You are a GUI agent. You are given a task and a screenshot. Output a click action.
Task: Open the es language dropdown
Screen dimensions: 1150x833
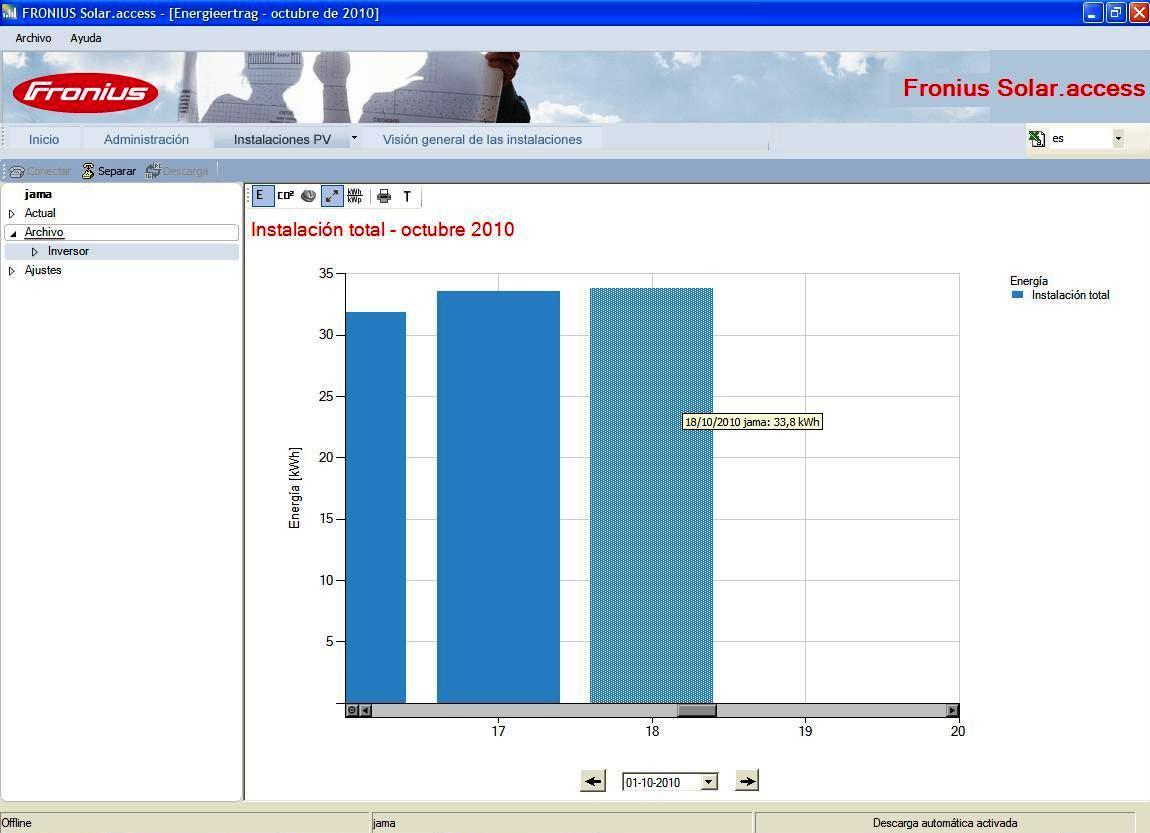pos(1118,138)
